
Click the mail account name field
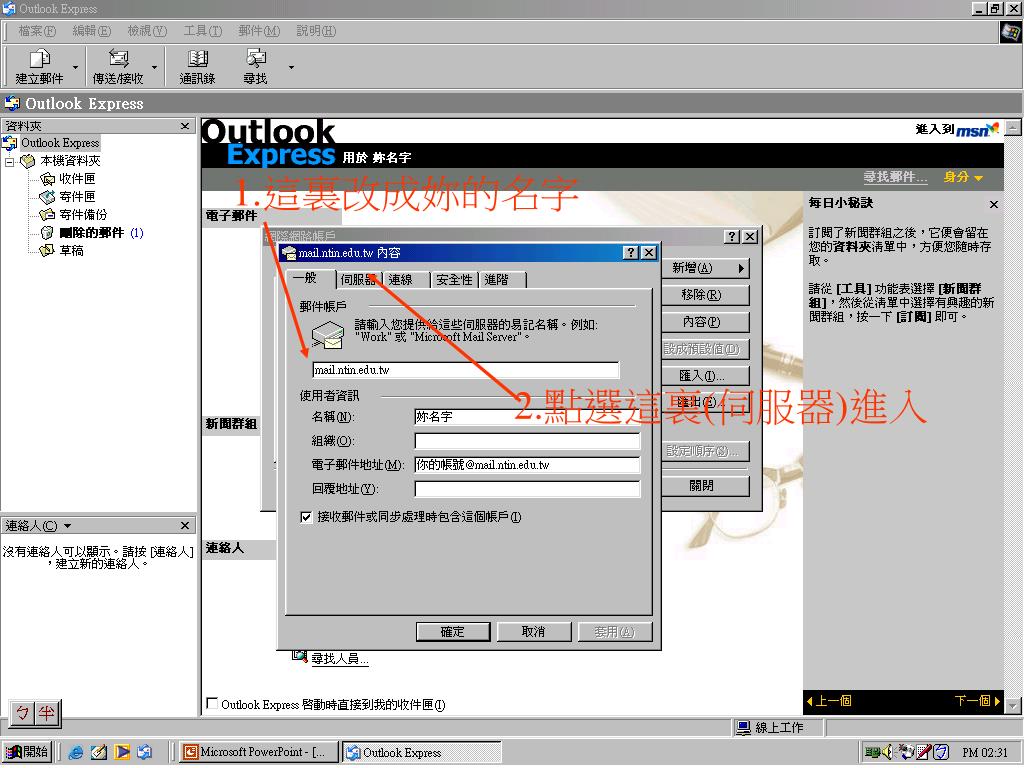466,370
